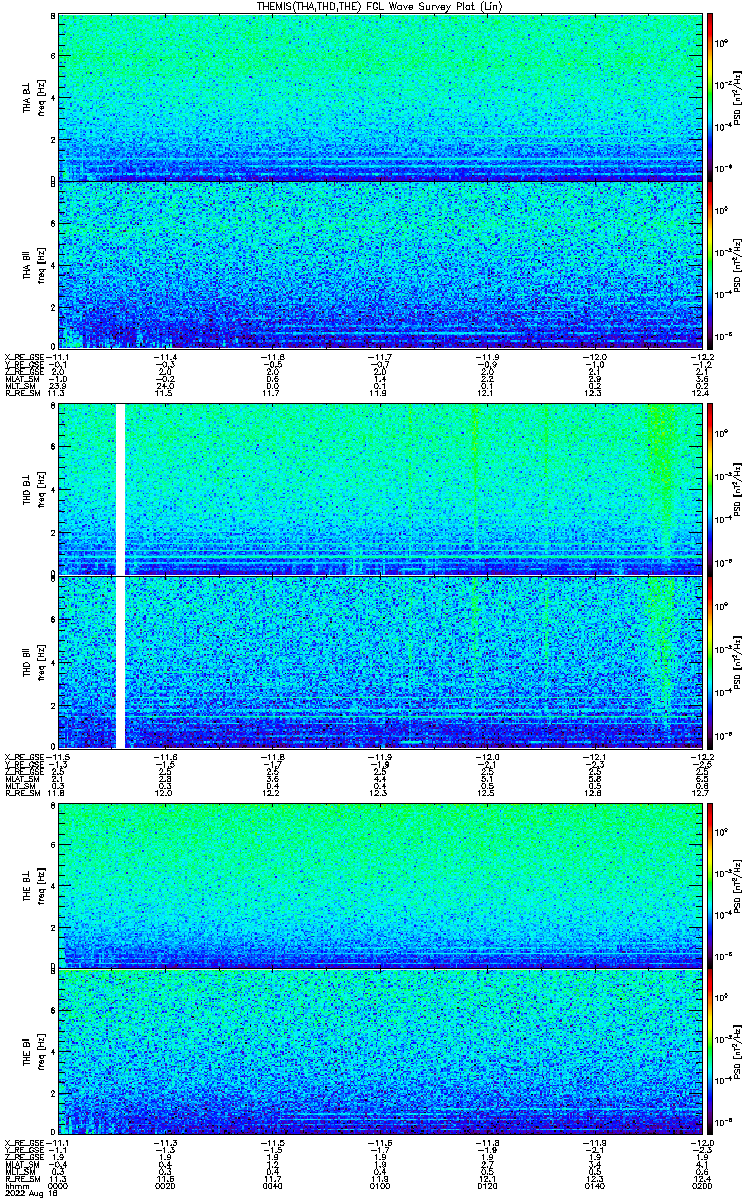Click the THE B-parallel freq axis label
Viewport: 750px width, 1200px height.
pyautogui.click(x=42, y=1053)
